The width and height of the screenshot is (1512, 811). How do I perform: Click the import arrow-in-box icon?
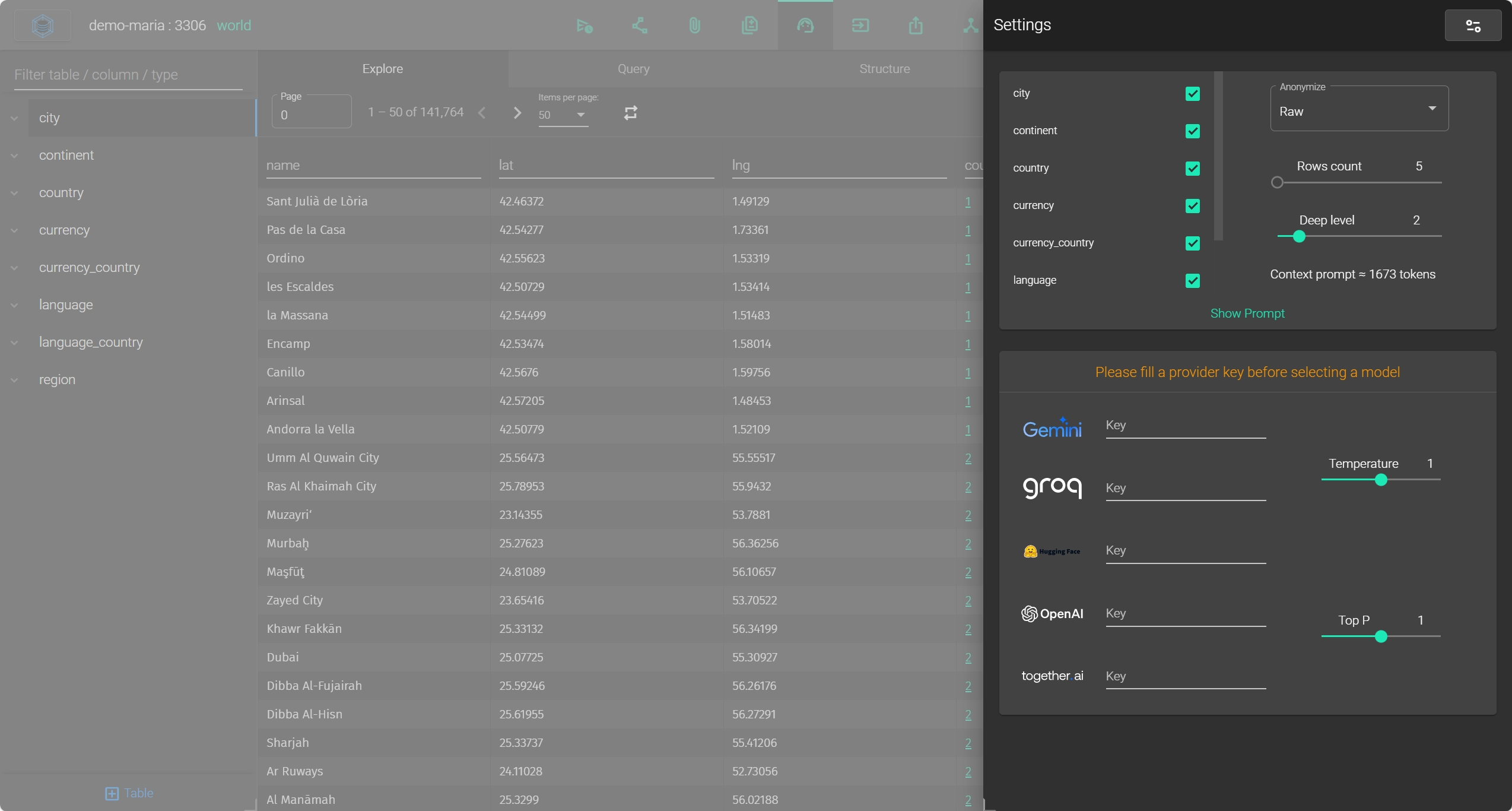coord(860,26)
